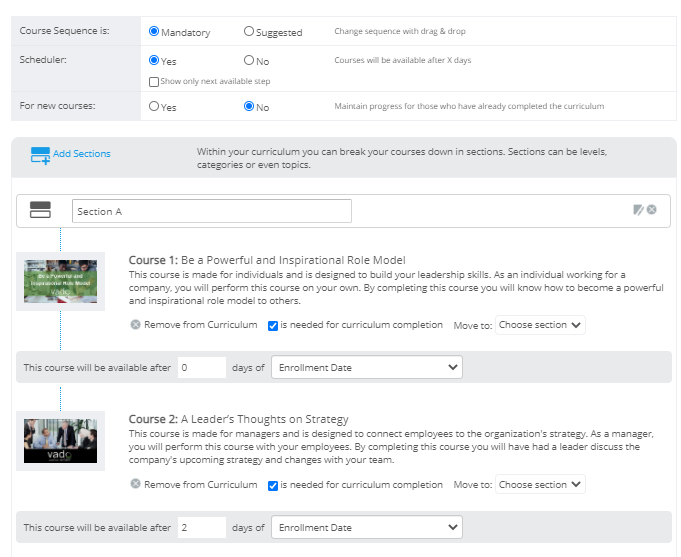Choose No for new courses
Image resolution: width=681 pixels, height=557 pixels.
point(248,106)
